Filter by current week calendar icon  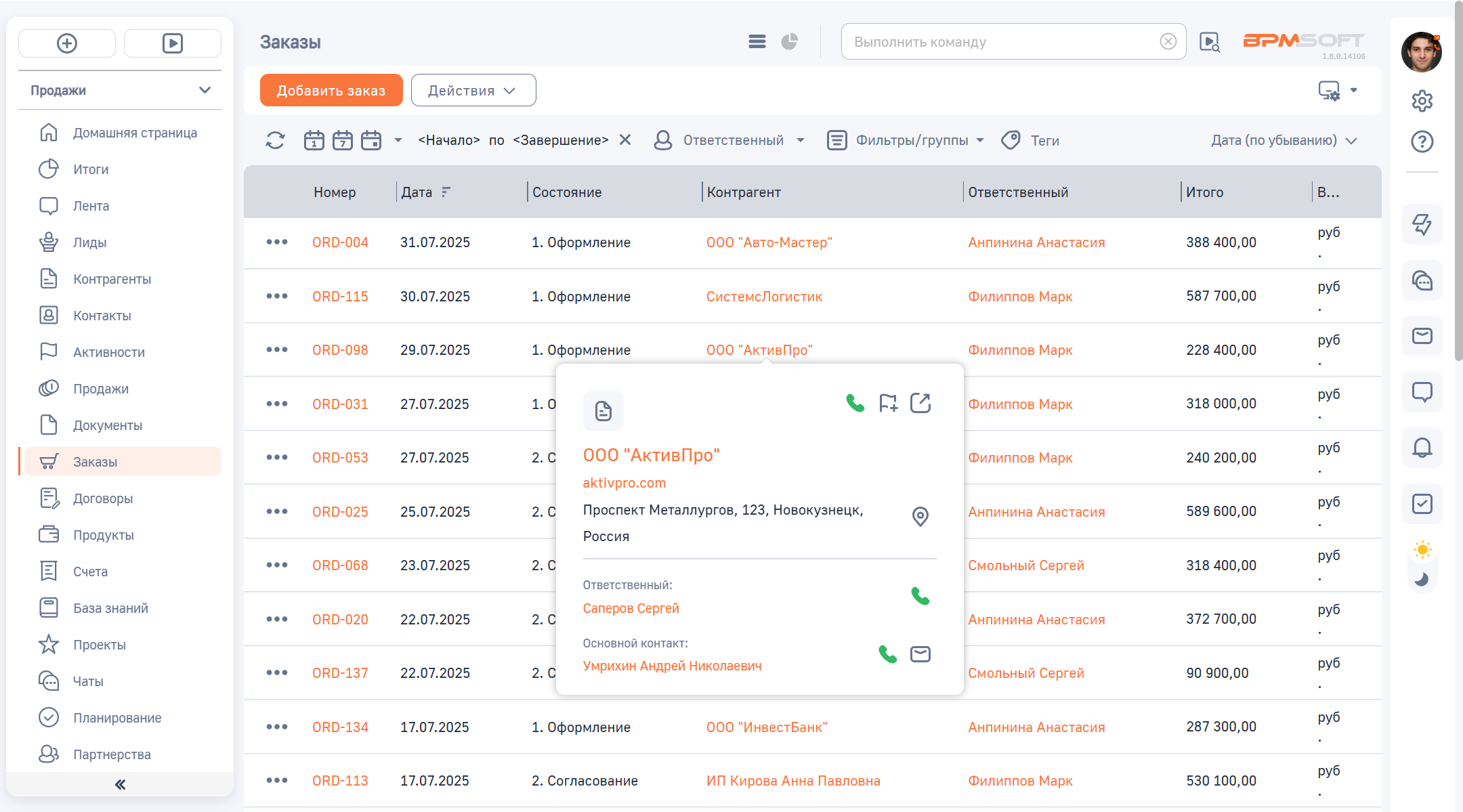point(343,140)
